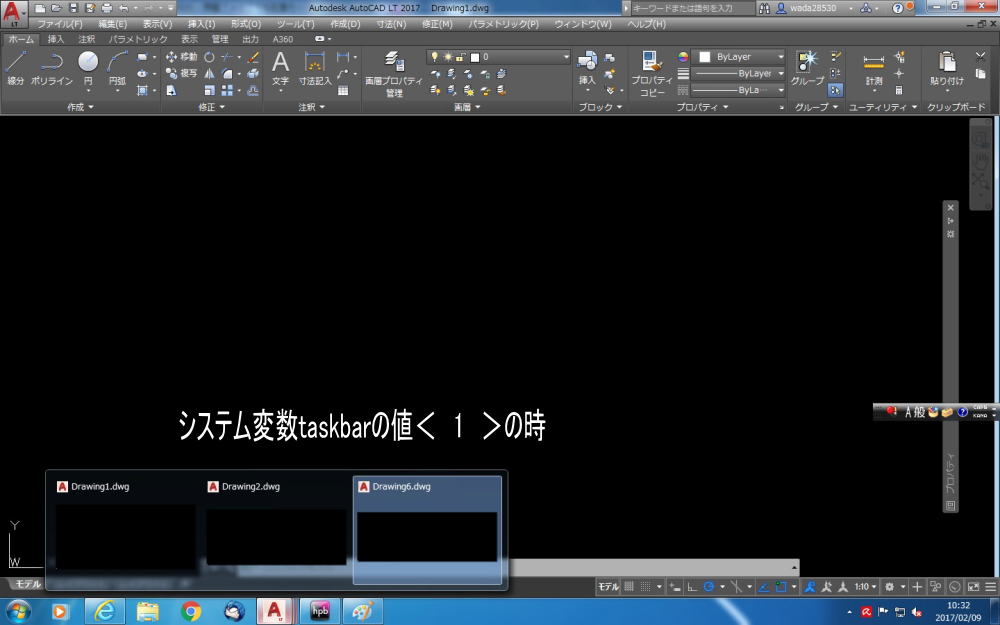This screenshot has width=1000, height=625.
Task: Open Google Chrome from Windows taskbar
Action: point(191,611)
